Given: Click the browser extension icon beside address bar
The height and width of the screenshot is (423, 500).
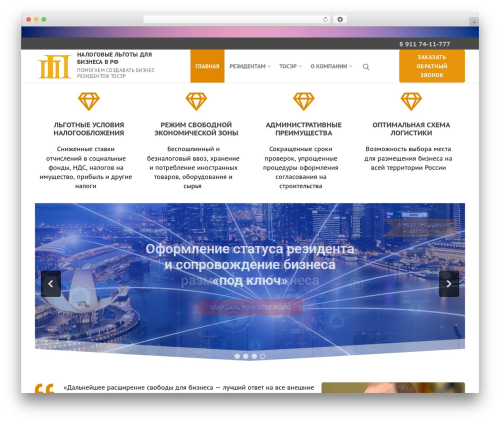Looking at the screenshot, I should [x=340, y=20].
